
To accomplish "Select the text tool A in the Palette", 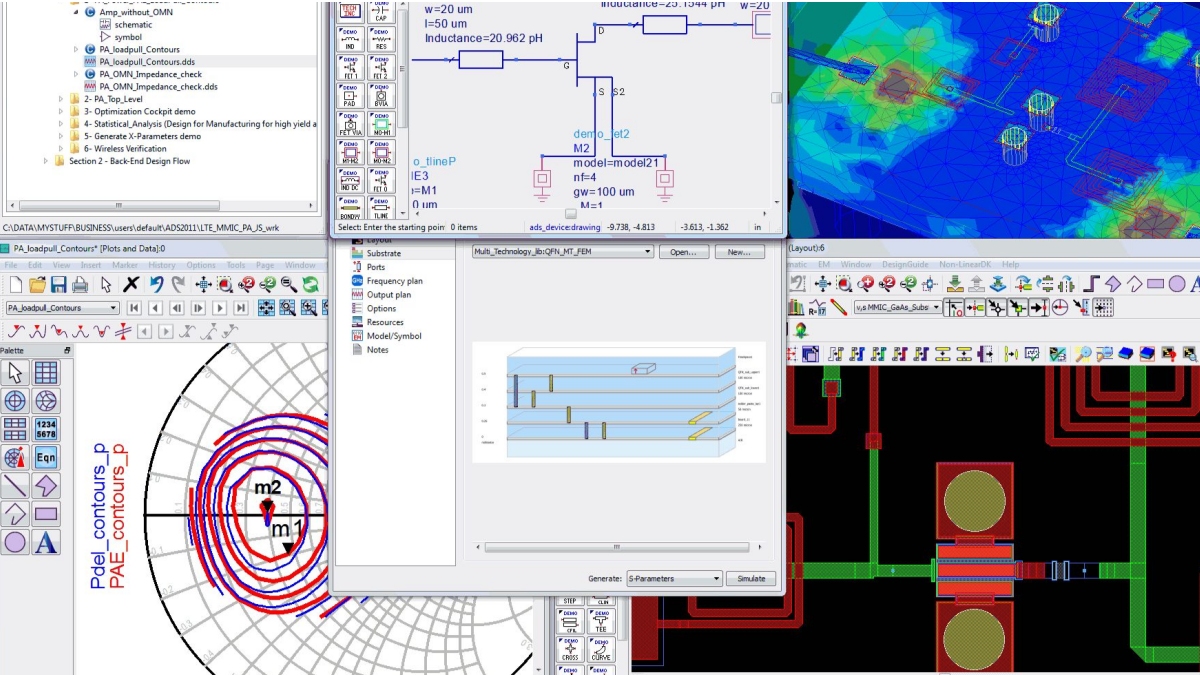I will click(x=45, y=542).
